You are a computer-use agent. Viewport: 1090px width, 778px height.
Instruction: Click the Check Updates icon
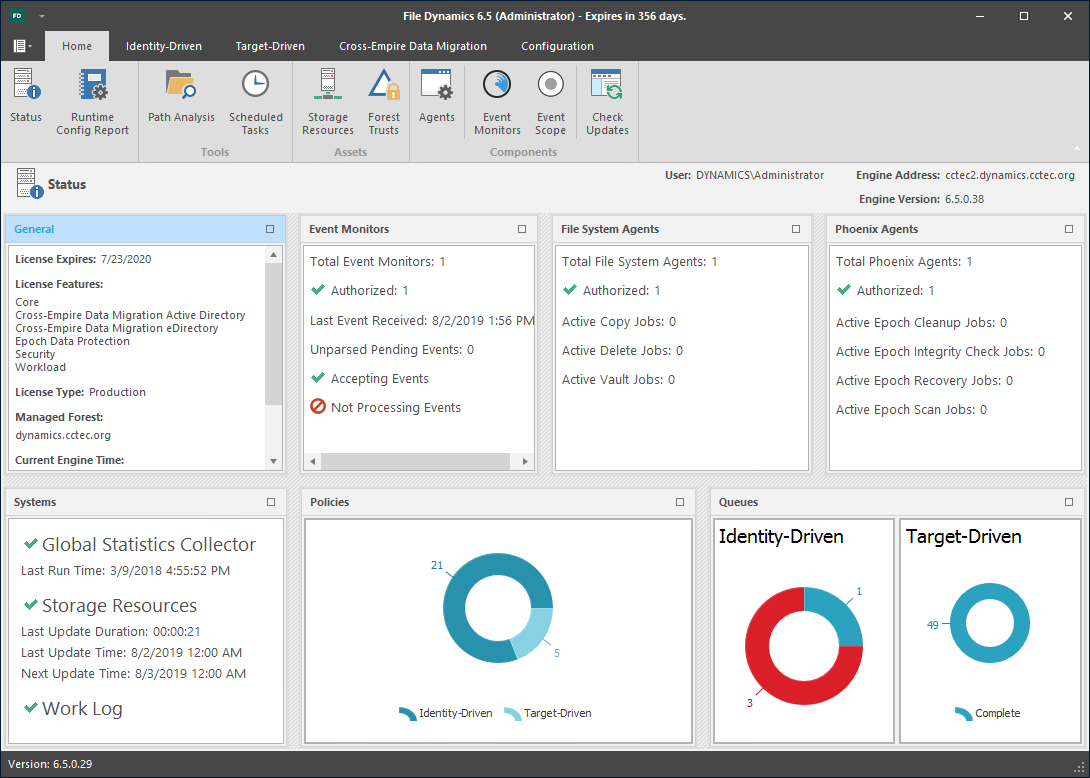[607, 100]
